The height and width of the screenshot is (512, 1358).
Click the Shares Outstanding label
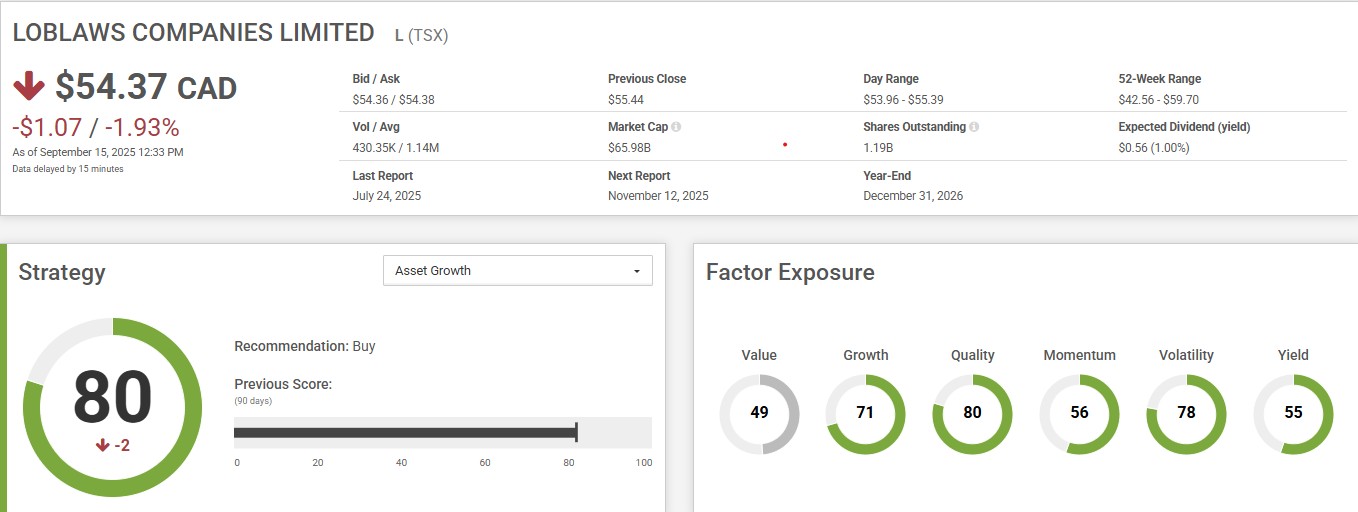(914, 127)
